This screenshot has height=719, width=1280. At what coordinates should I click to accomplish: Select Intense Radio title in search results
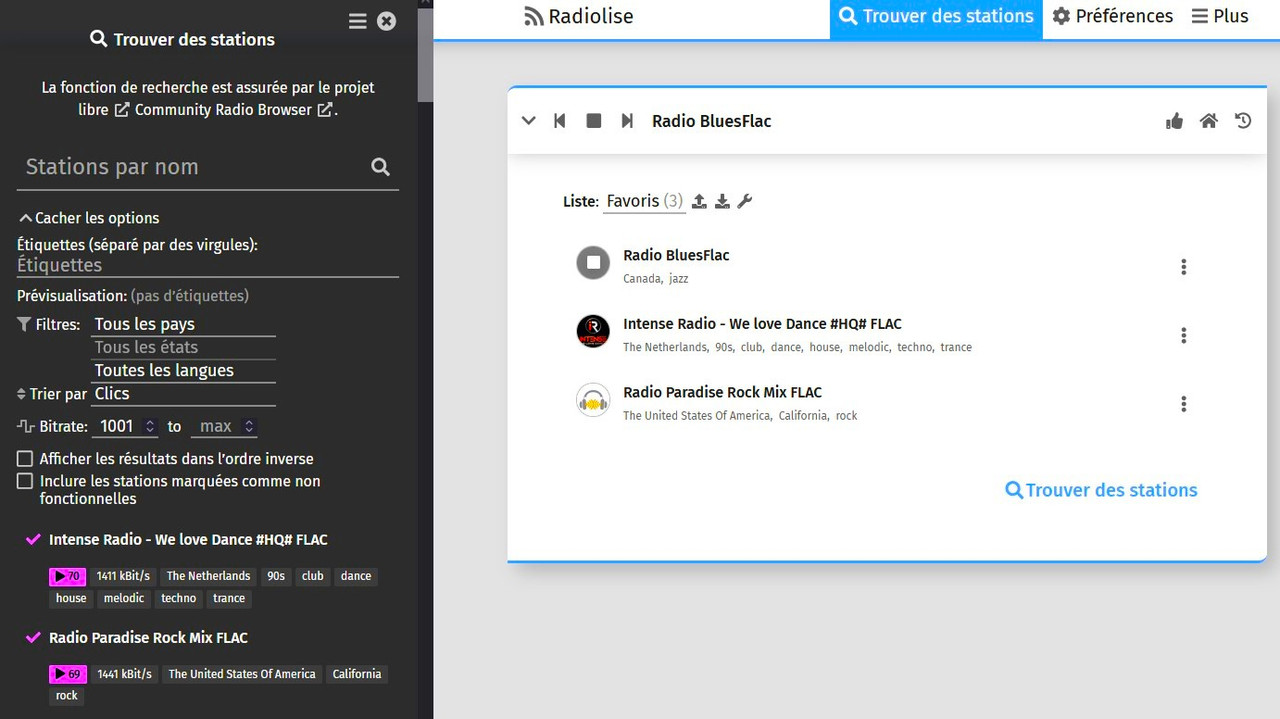point(188,540)
